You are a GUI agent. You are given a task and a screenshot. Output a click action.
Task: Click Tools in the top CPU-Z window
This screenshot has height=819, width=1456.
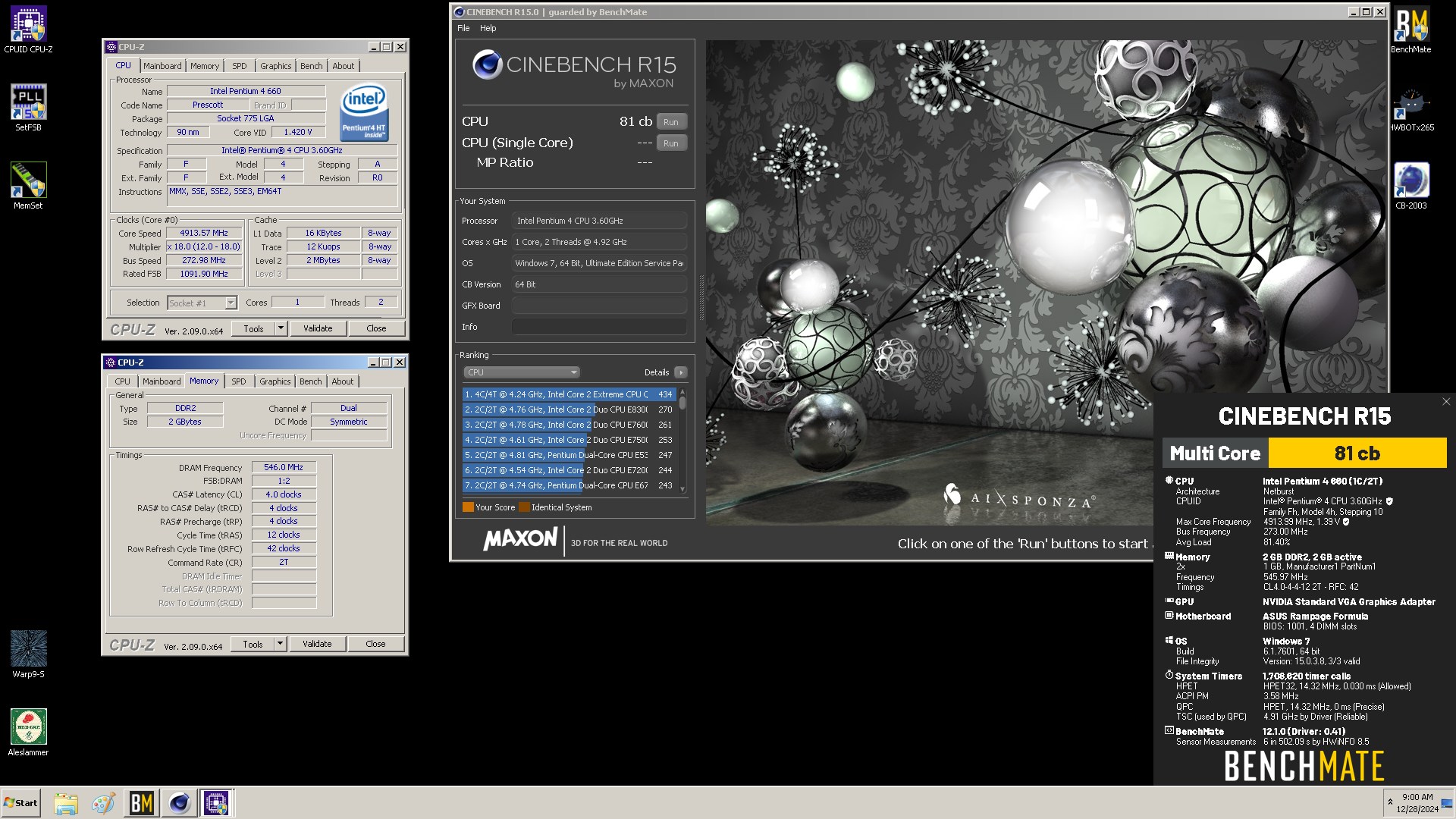(x=253, y=329)
